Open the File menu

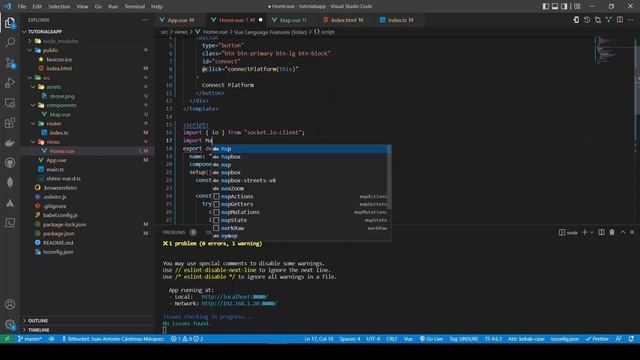(x=22, y=6)
